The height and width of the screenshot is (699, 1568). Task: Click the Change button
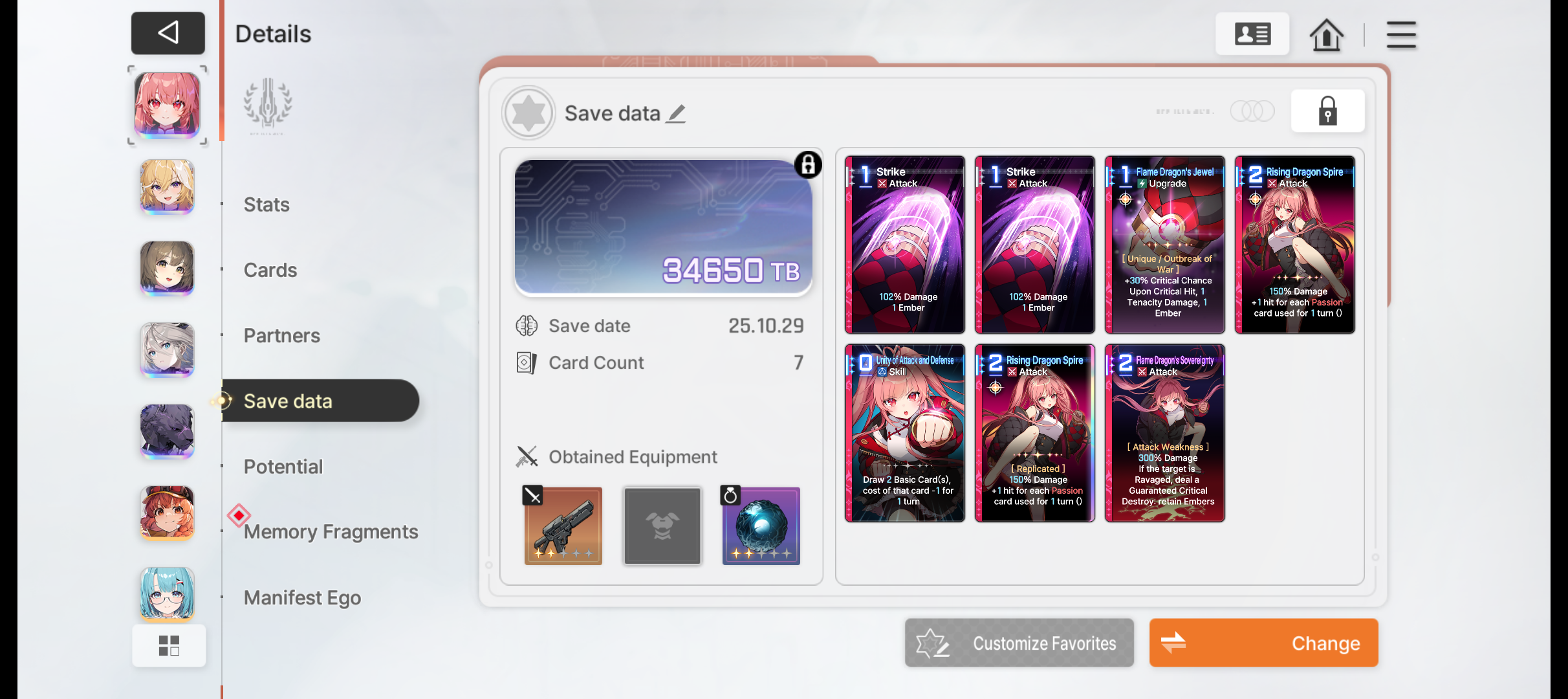point(1263,643)
